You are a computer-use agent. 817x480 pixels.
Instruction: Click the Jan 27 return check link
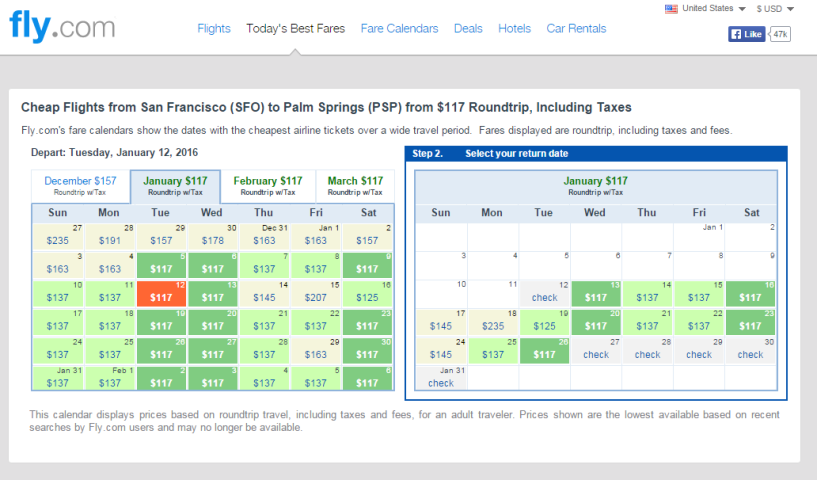pos(596,354)
